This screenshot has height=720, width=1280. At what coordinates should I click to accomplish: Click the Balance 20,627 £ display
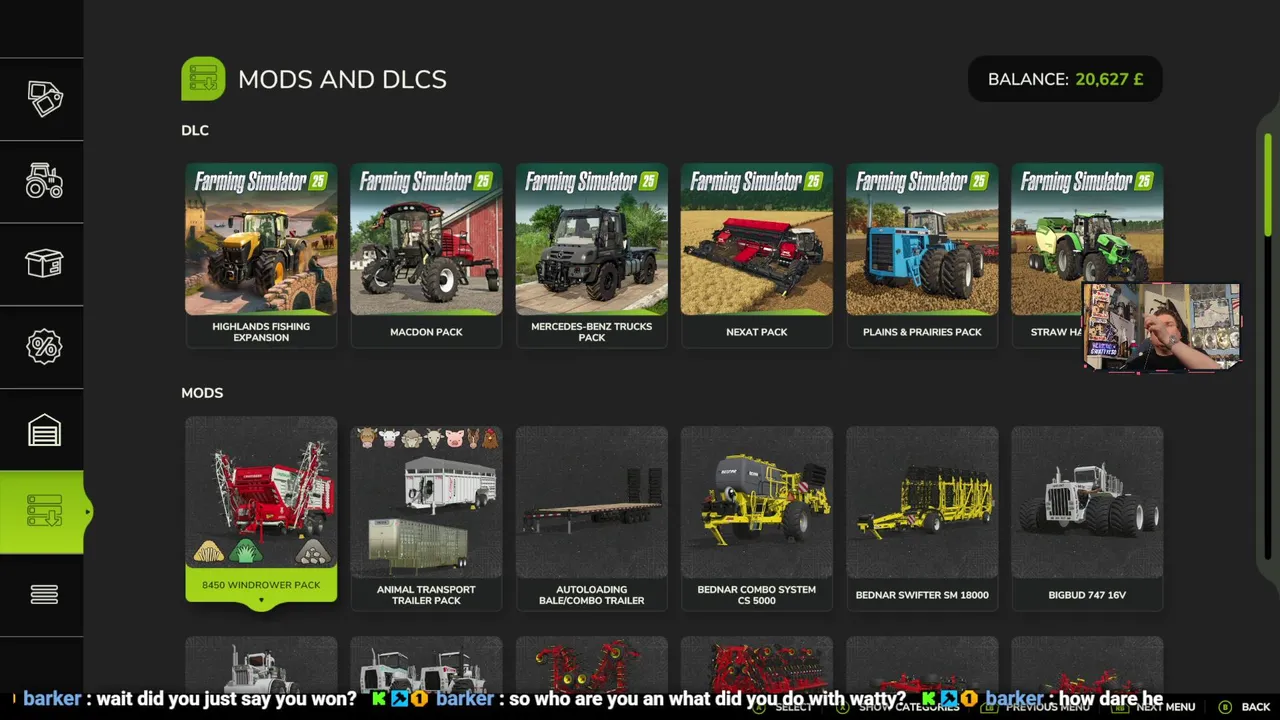[x=1065, y=79]
